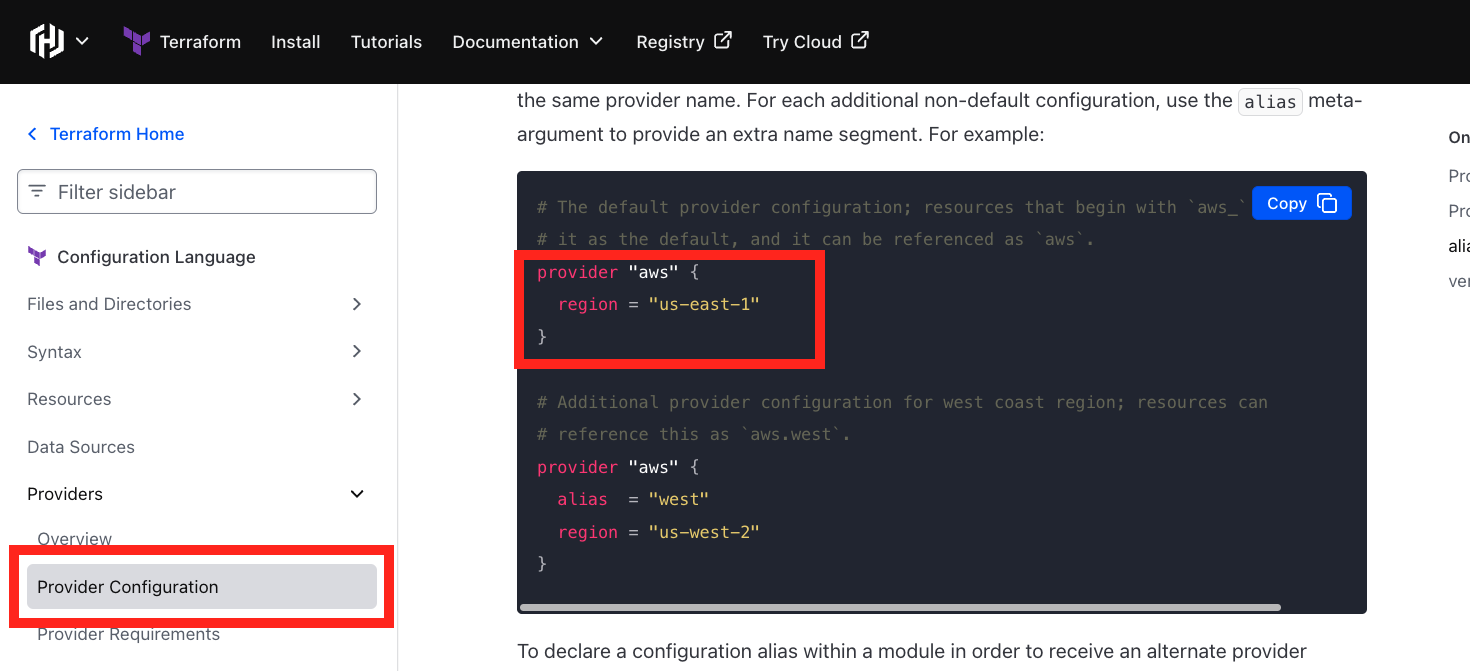Copy the code block with Copy button
This screenshot has height=671, width=1470.
click(1301, 203)
